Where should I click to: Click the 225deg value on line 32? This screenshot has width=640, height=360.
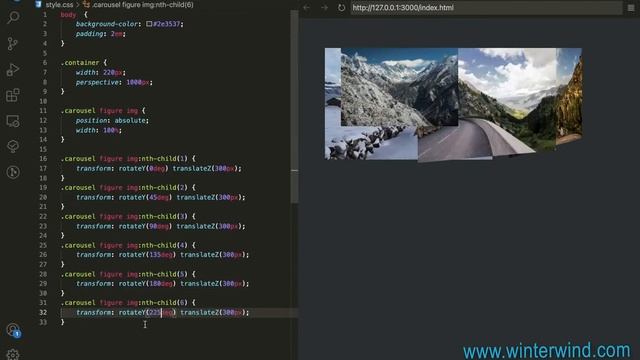click(161, 313)
